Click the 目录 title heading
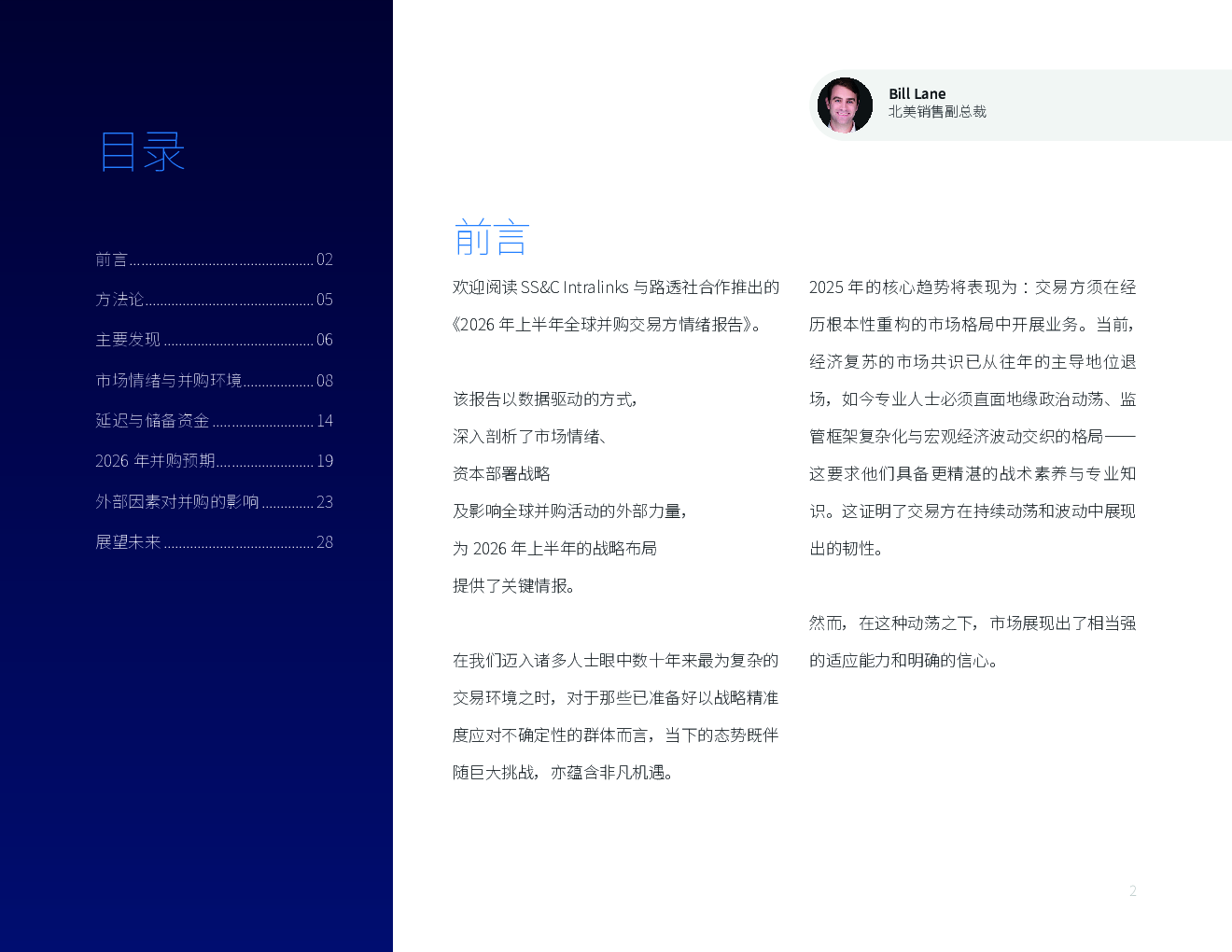Screen dimensions: 1232x952 pos(142,151)
